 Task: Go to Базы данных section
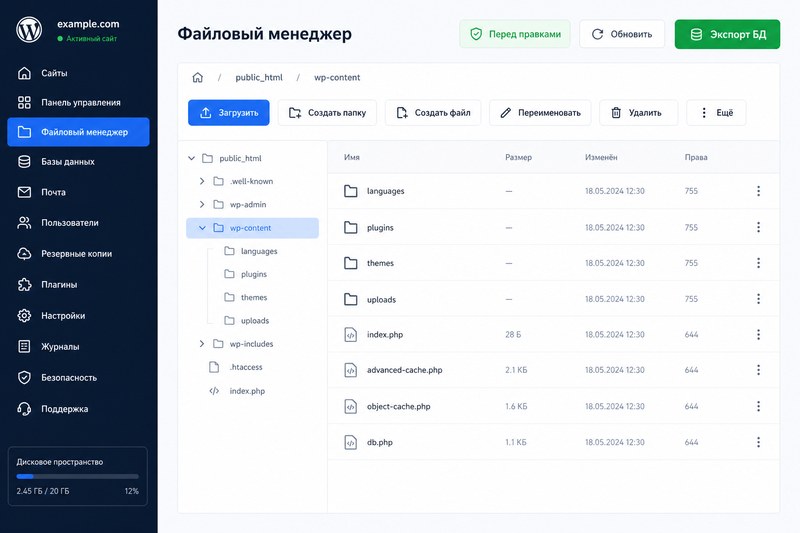pos(78,162)
